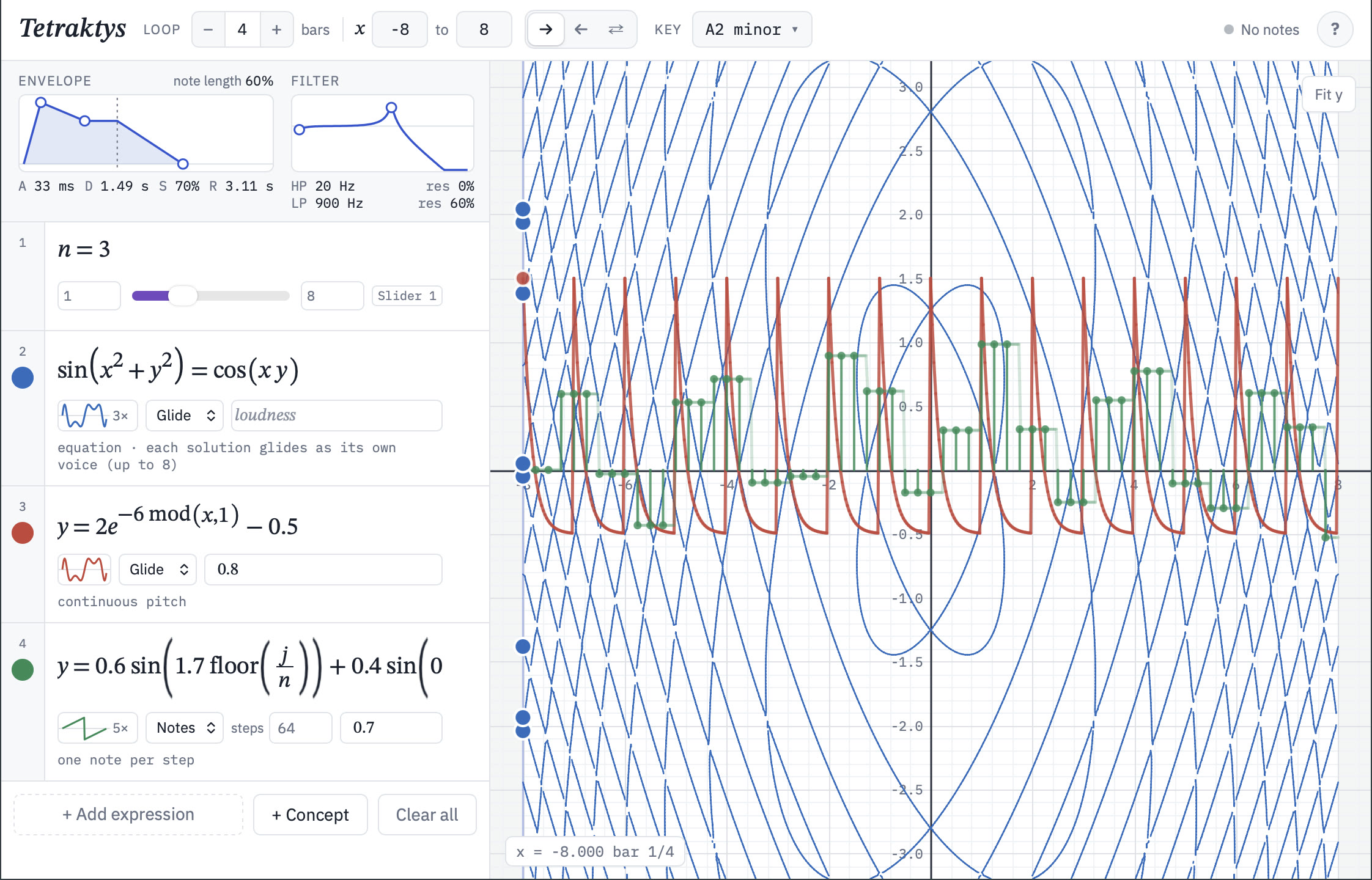Screen dimensions: 1372x880
Task: Click envelope attack peak handle
Action: (41, 103)
